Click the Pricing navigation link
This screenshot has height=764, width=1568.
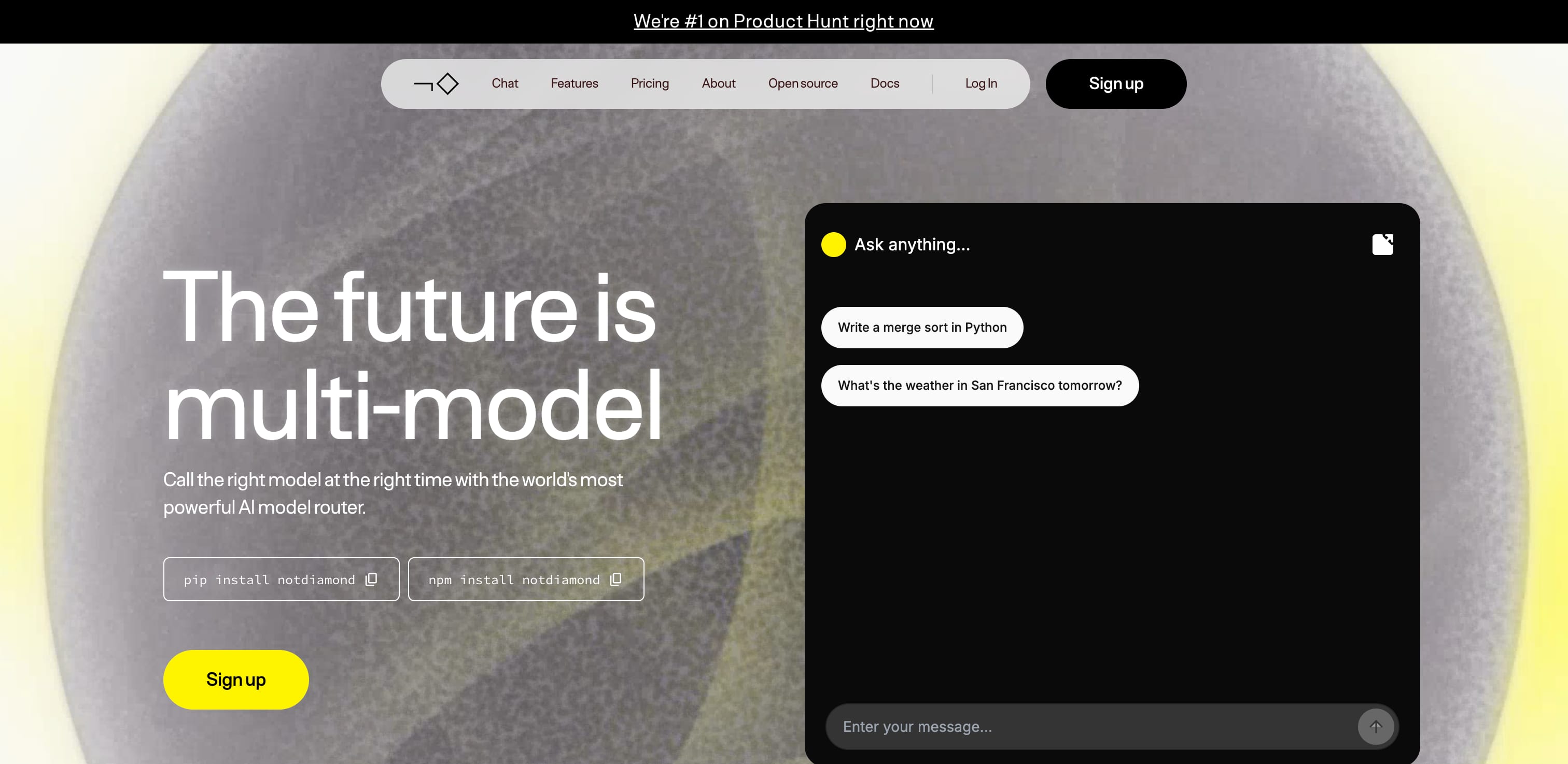649,83
